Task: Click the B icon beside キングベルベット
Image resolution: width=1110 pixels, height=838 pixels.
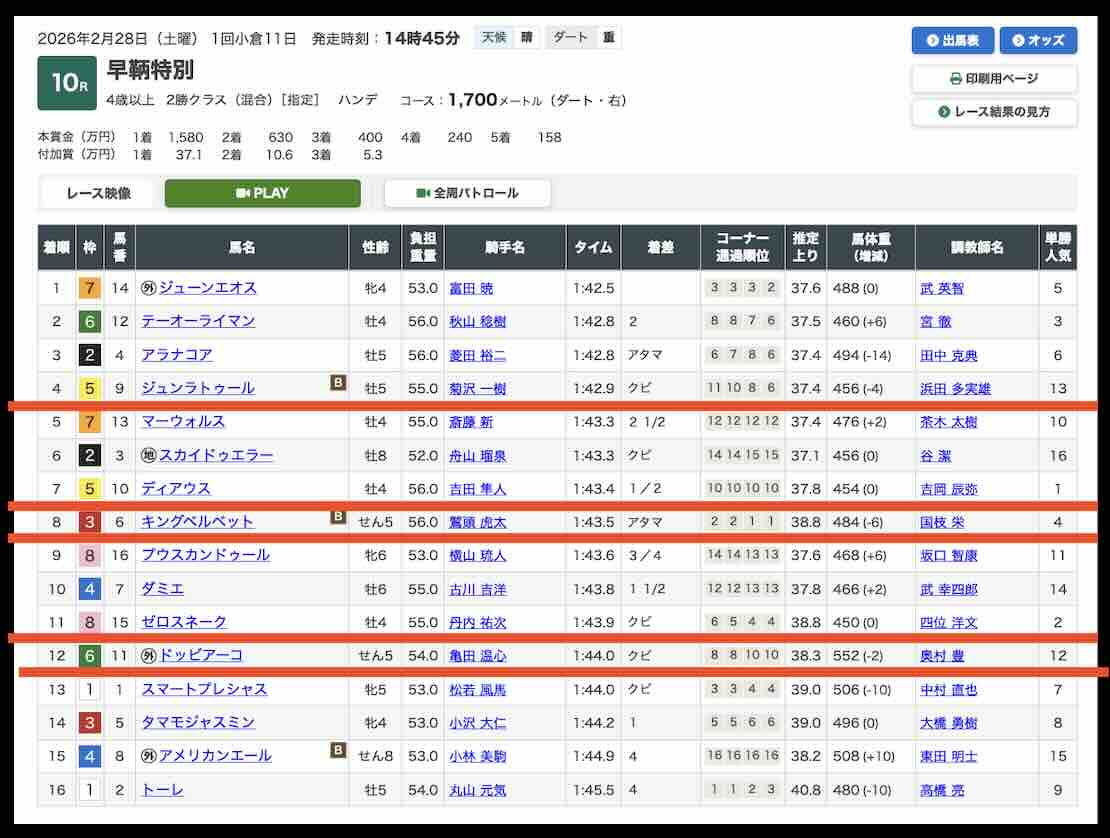Action: [x=338, y=516]
